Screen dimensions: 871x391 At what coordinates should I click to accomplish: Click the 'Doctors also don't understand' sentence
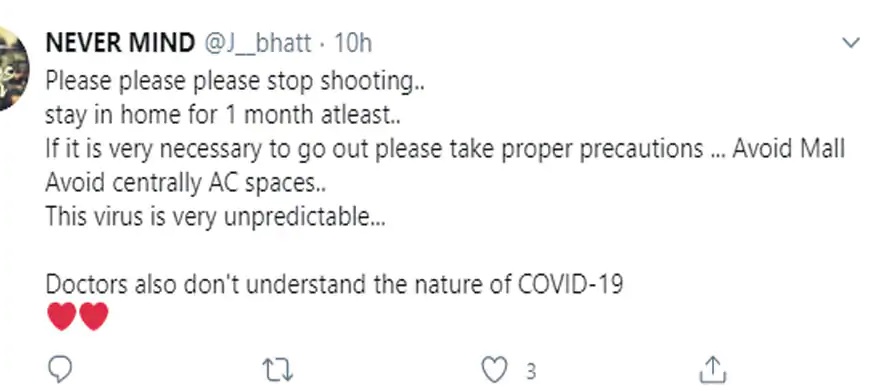(334, 284)
